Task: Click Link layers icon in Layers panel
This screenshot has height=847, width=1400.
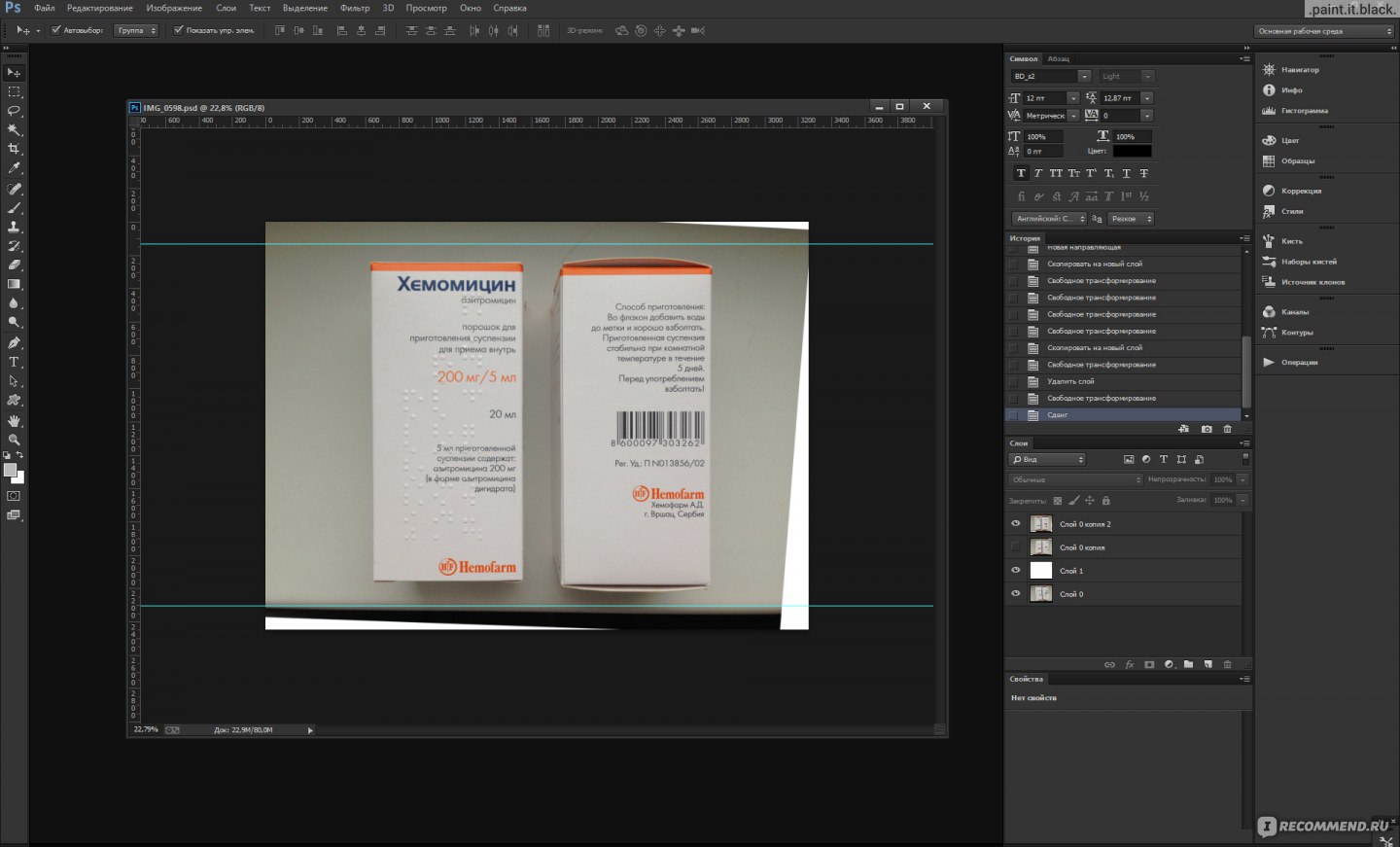Action: [x=1109, y=665]
